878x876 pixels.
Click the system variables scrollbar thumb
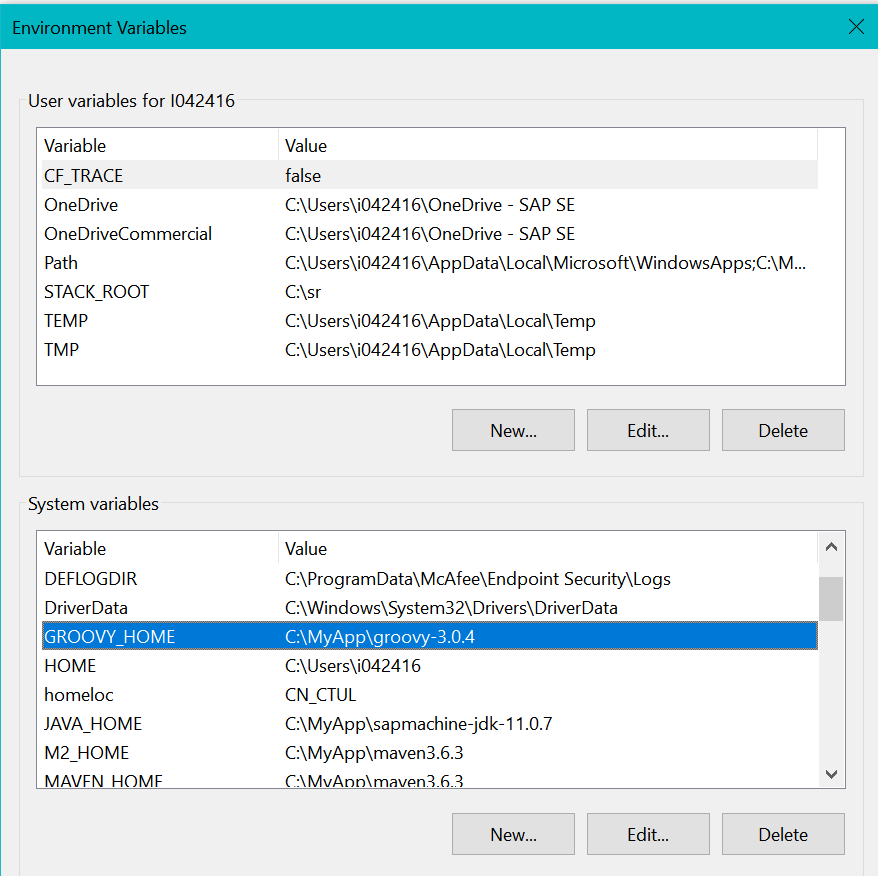point(830,598)
